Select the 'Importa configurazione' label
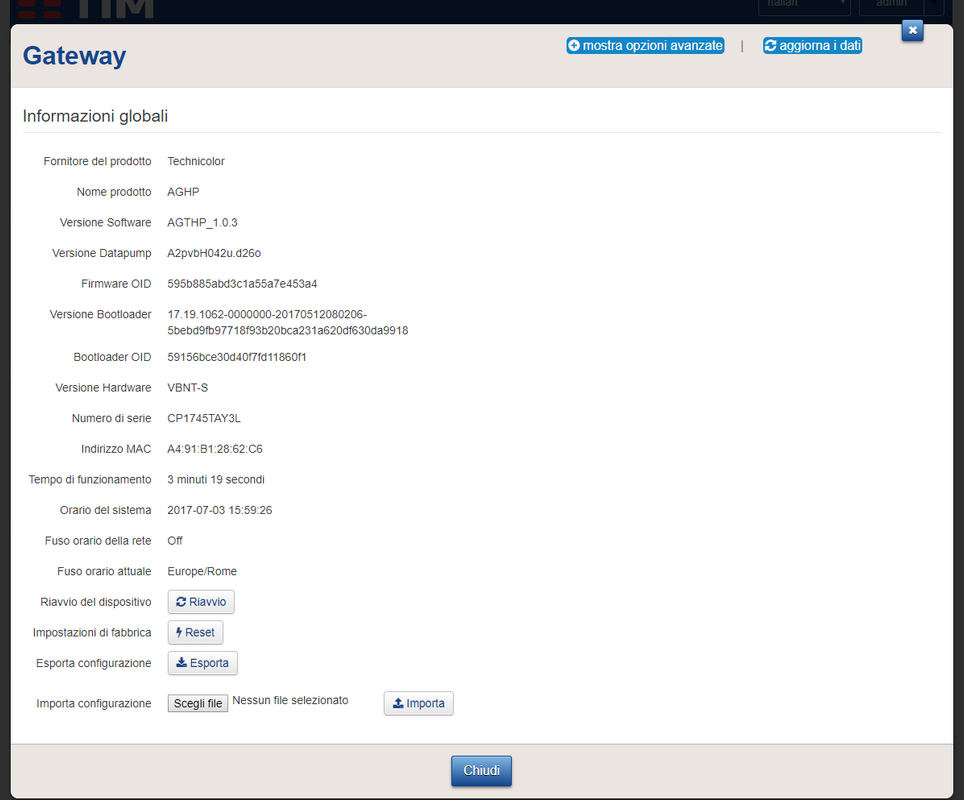The image size is (964, 800). click(x=93, y=703)
